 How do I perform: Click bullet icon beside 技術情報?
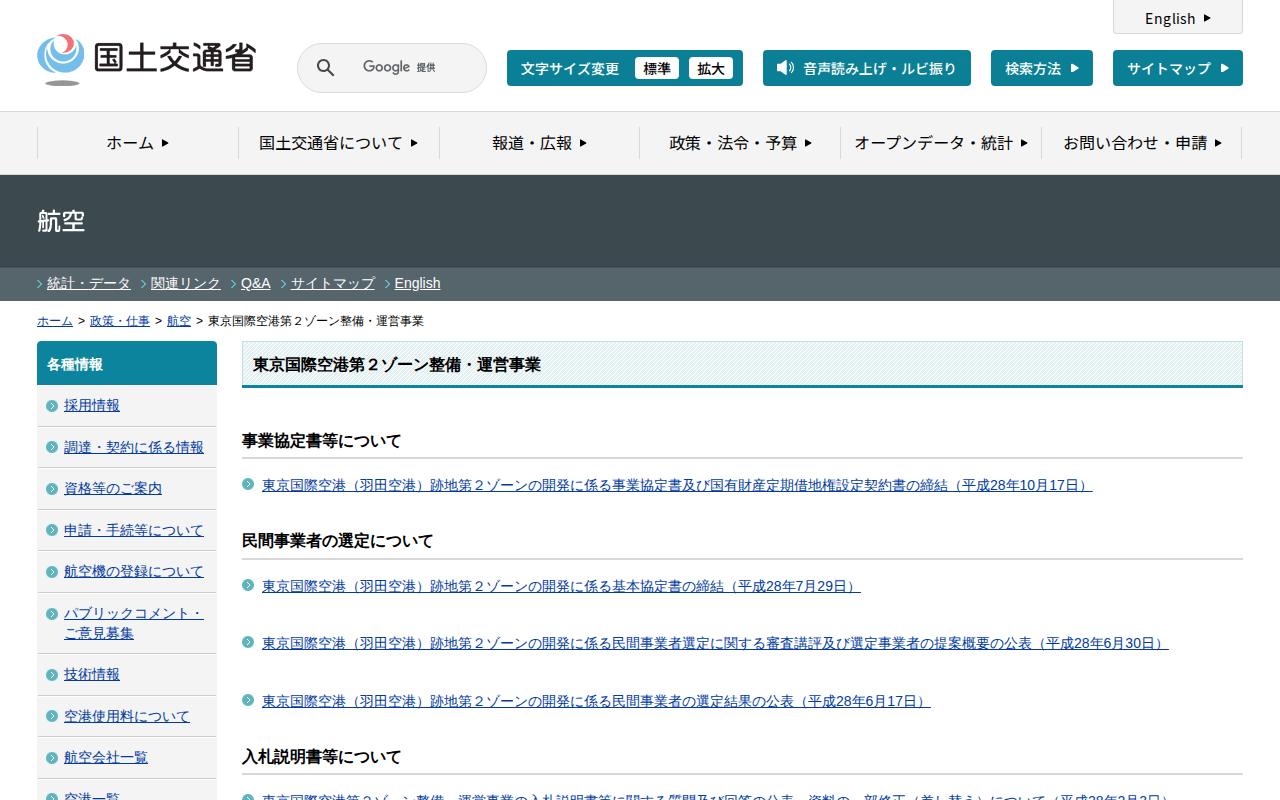[52, 675]
